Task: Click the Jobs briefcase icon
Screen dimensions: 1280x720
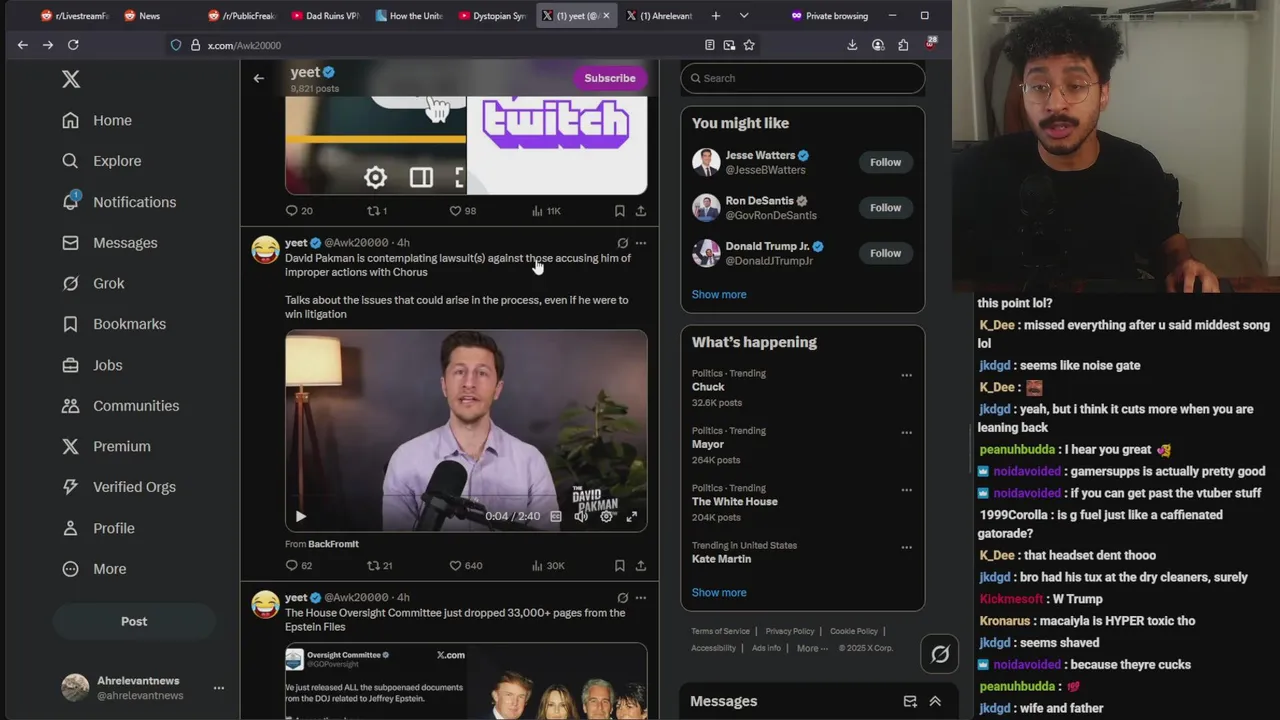Action: (x=70, y=365)
